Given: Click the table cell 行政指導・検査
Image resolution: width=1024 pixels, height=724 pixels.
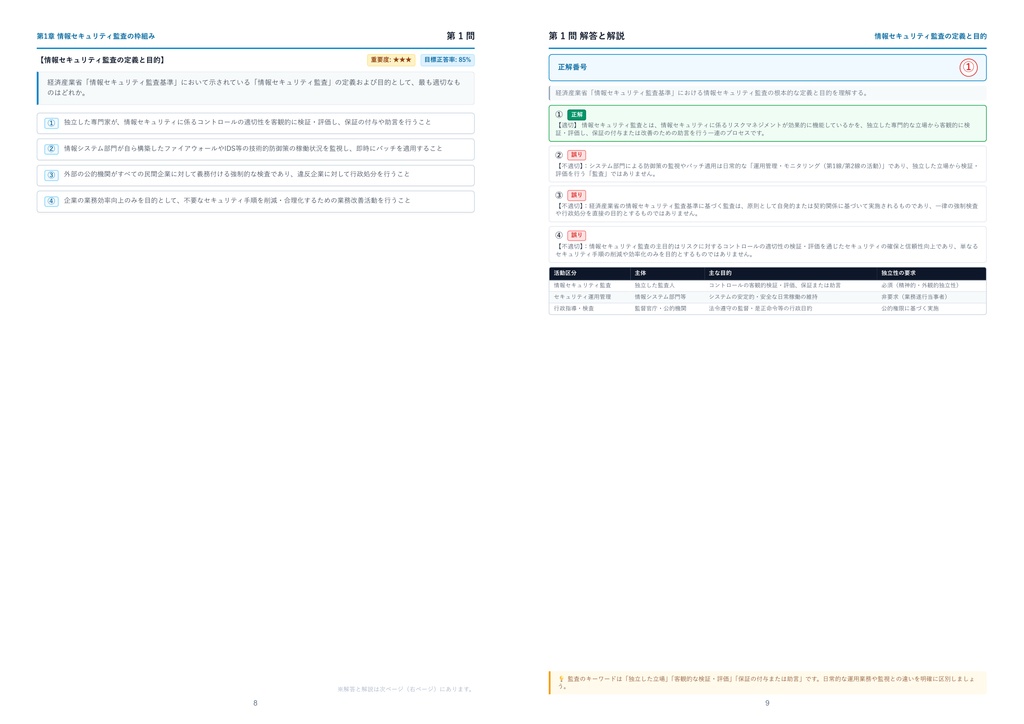Looking at the screenshot, I should pyautogui.click(x=574, y=308).
